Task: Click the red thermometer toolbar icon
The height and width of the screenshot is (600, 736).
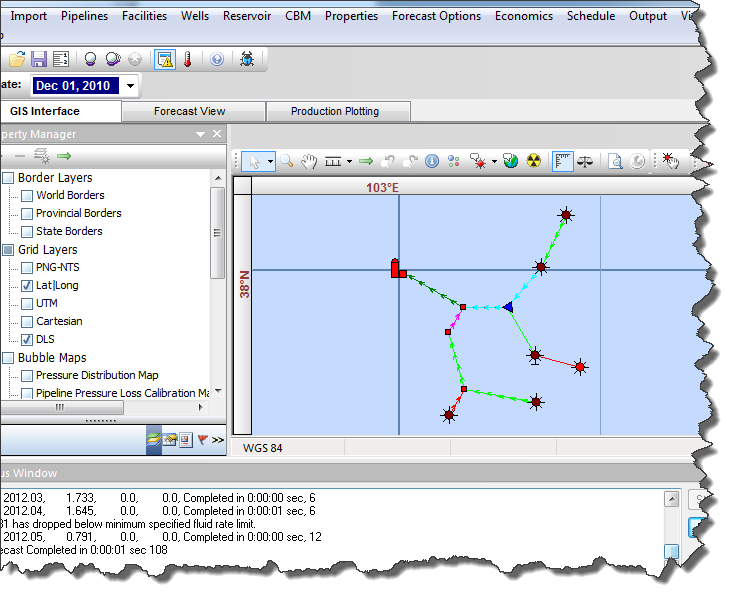Action: pos(187,59)
